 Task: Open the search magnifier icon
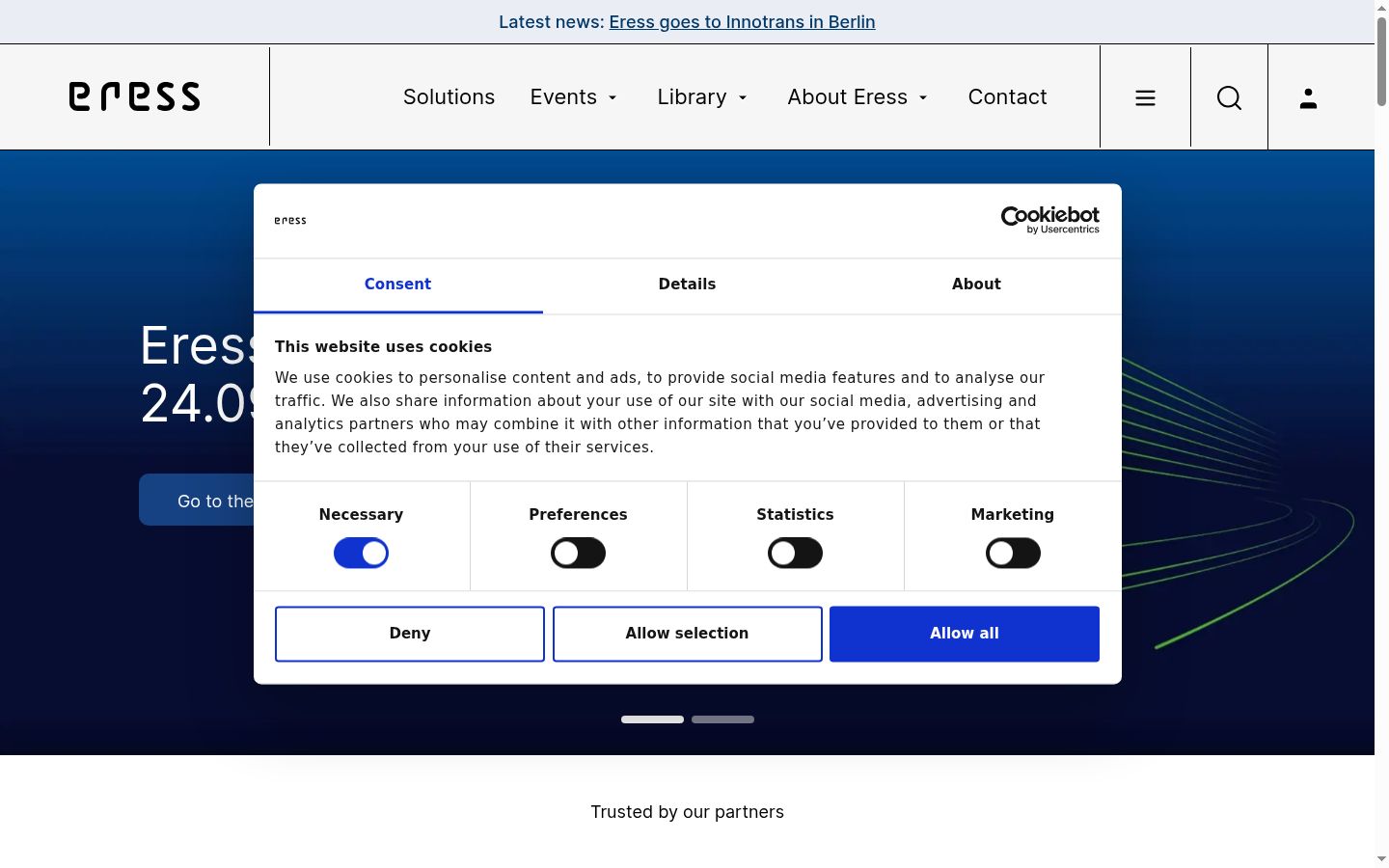pos(1229,97)
